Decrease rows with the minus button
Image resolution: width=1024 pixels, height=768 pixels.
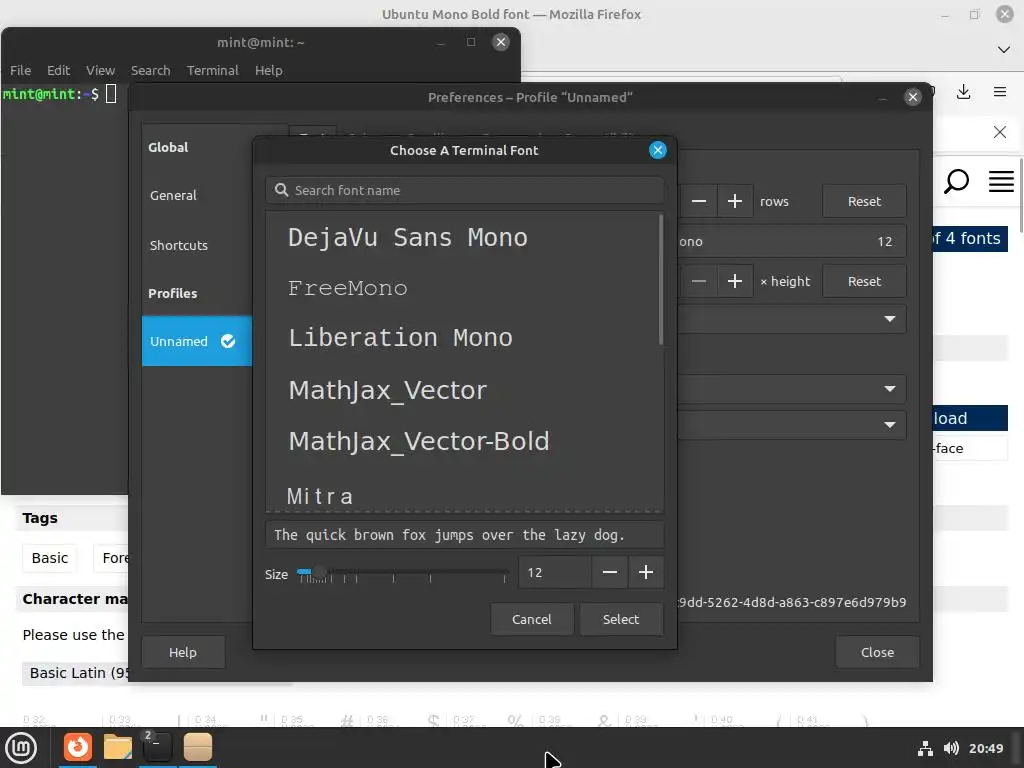coord(699,201)
